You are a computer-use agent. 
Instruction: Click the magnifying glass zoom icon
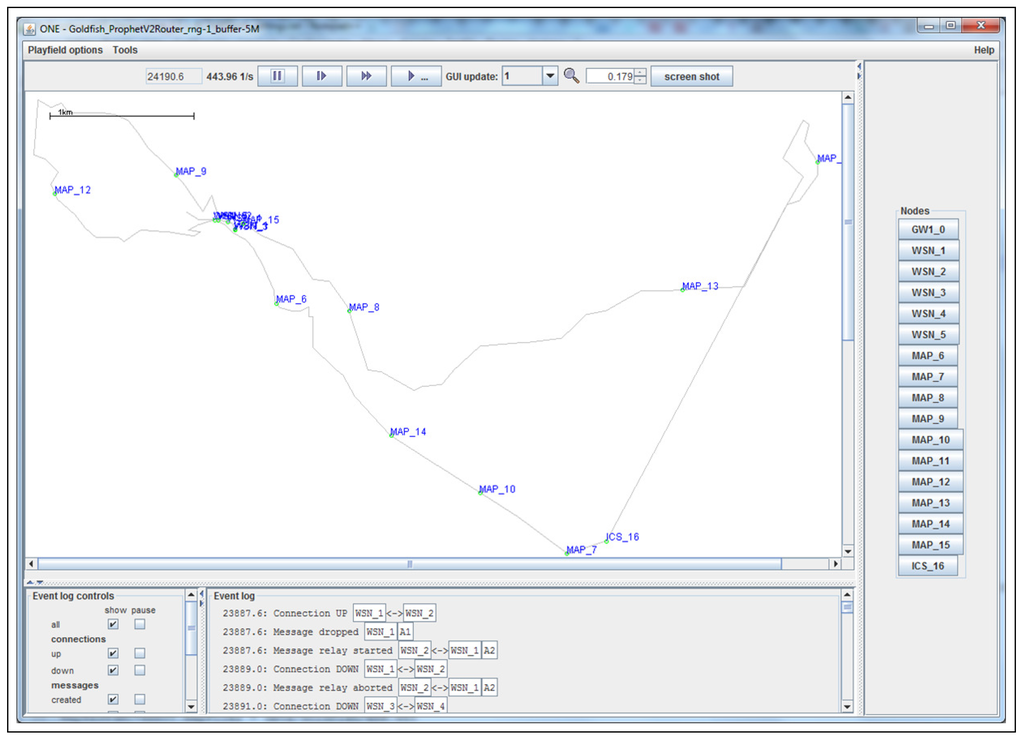(571, 76)
